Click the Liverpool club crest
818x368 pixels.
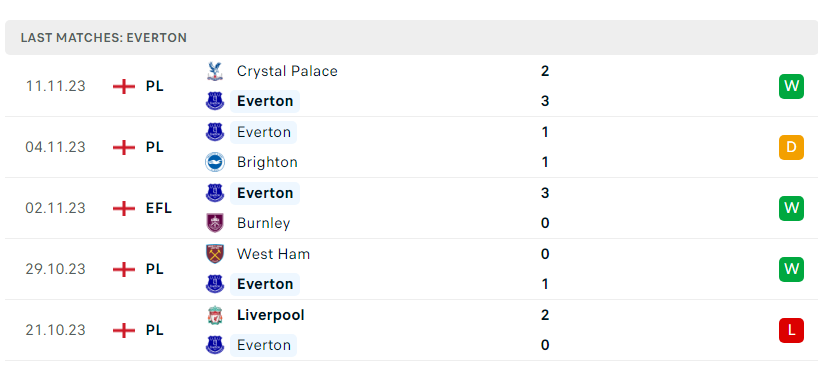[x=214, y=315]
